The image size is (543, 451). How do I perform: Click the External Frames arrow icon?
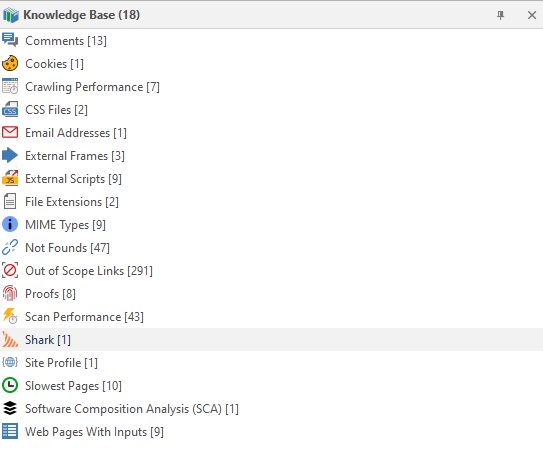pos(10,155)
